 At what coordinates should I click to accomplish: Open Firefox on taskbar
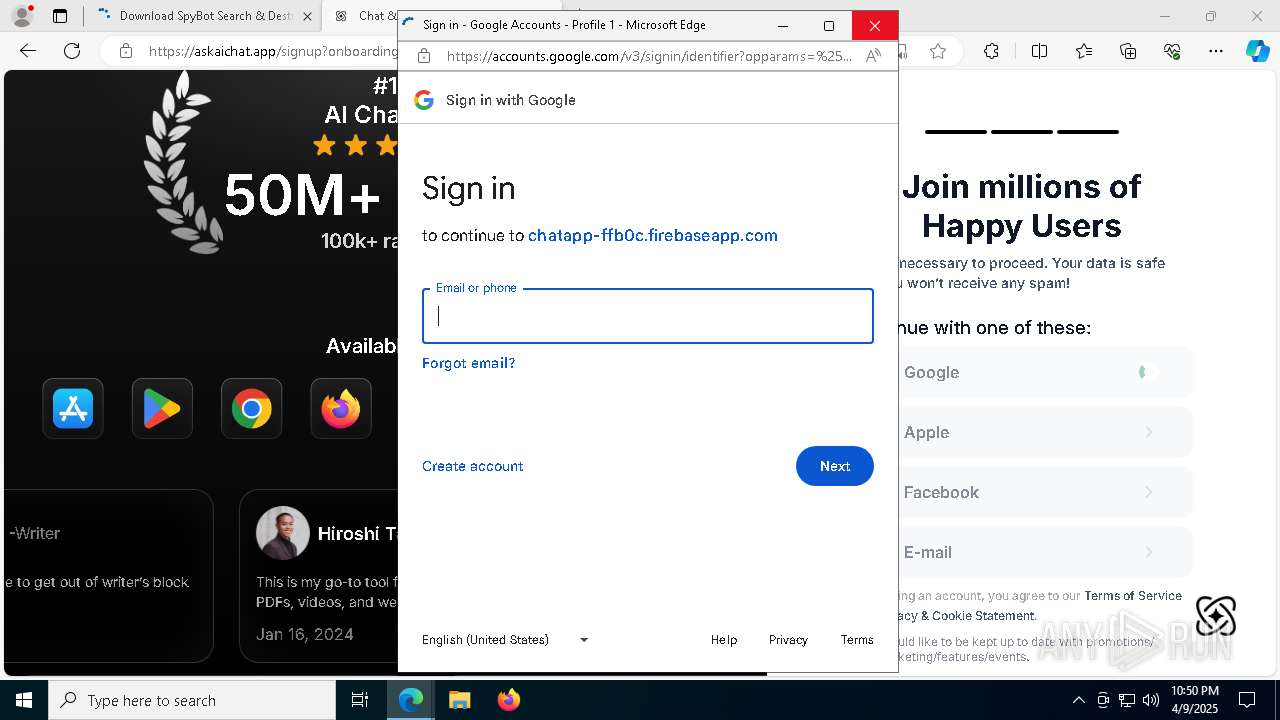point(508,700)
